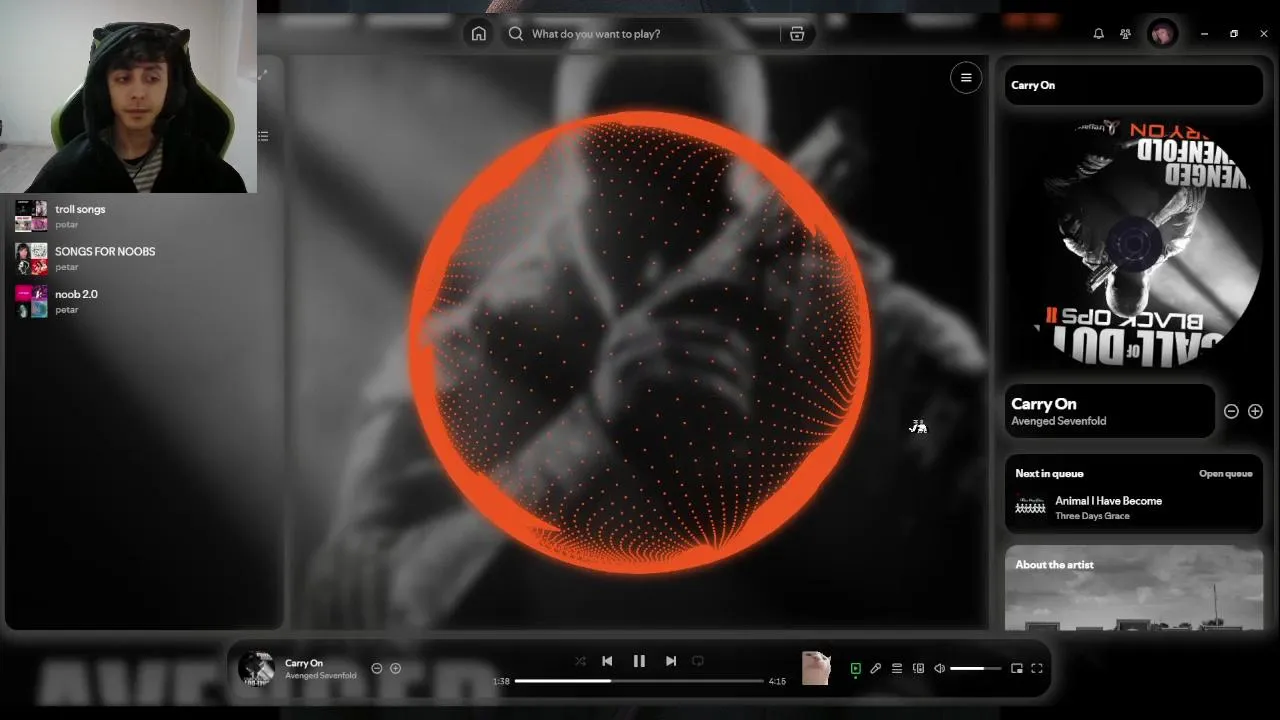The height and width of the screenshot is (720, 1280).
Task: Seek on the song progress bar
Action: [x=639, y=681]
